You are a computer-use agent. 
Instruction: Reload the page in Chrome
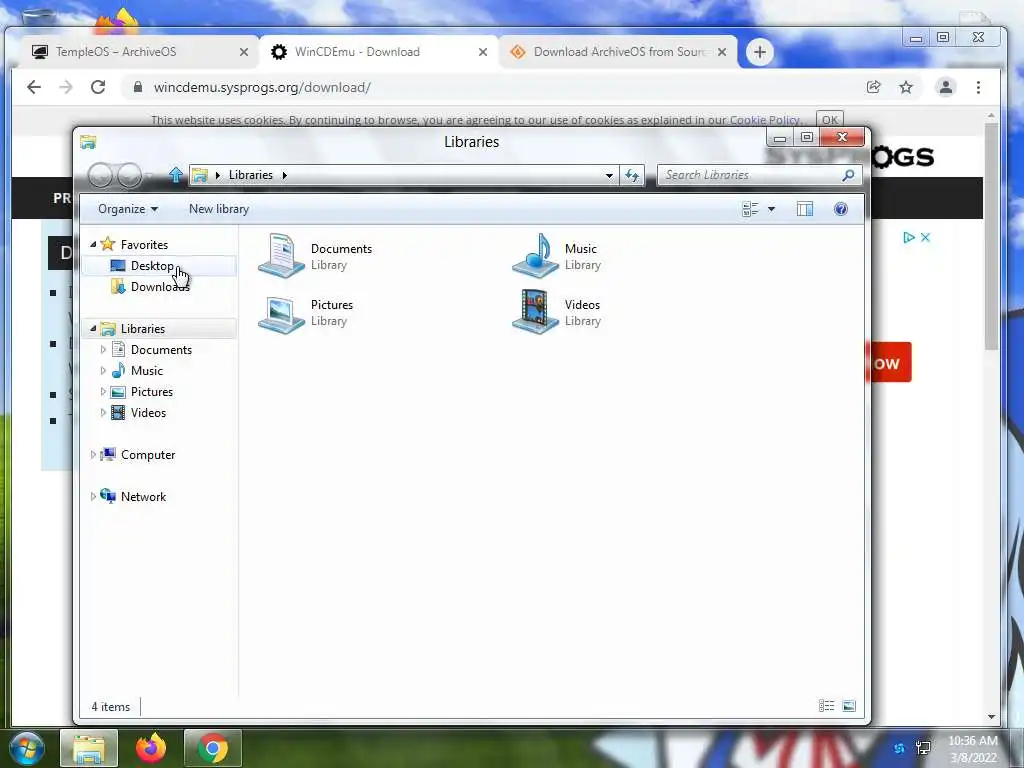click(98, 87)
